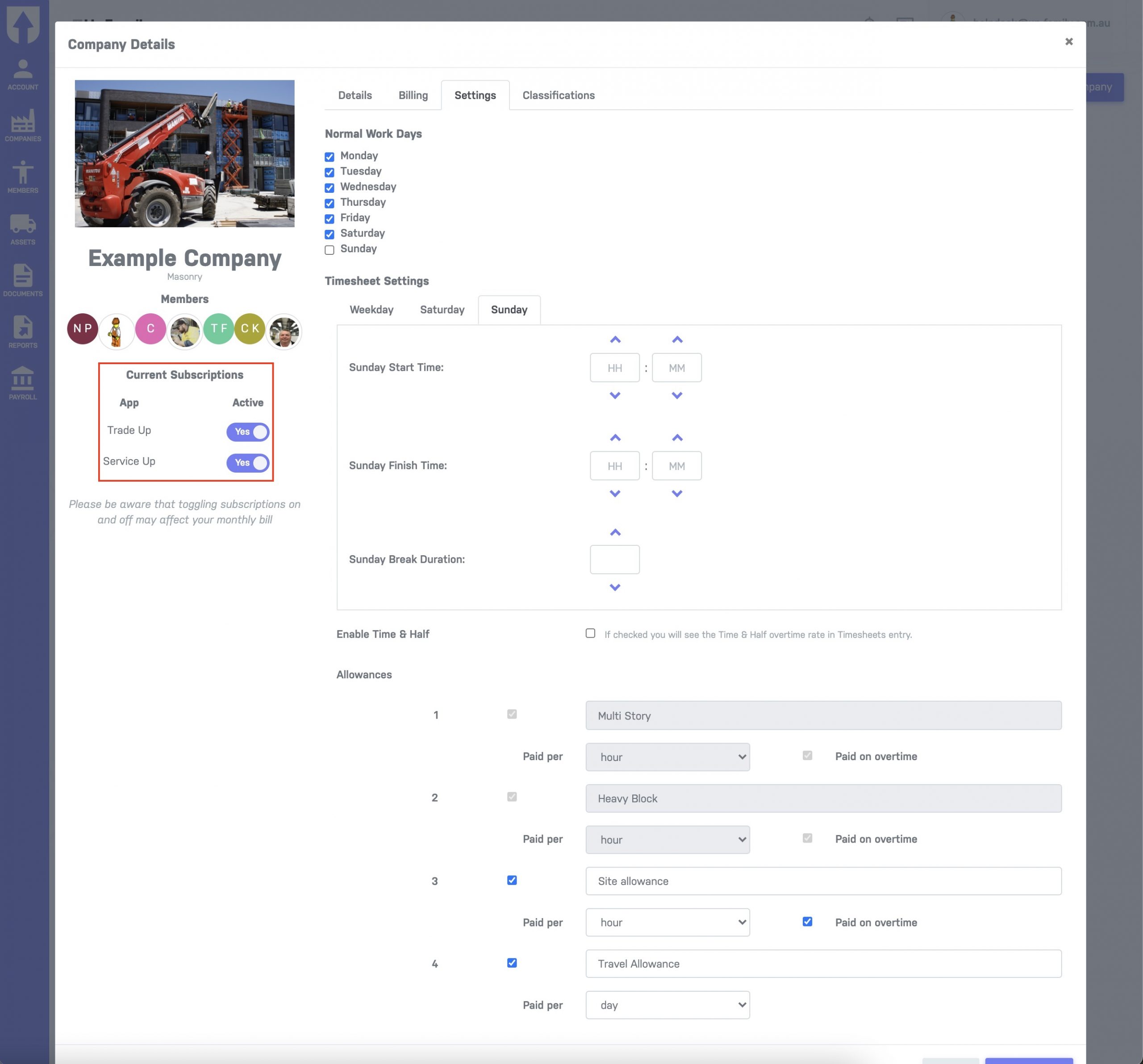Check the Sunday work day checkbox

click(x=330, y=250)
